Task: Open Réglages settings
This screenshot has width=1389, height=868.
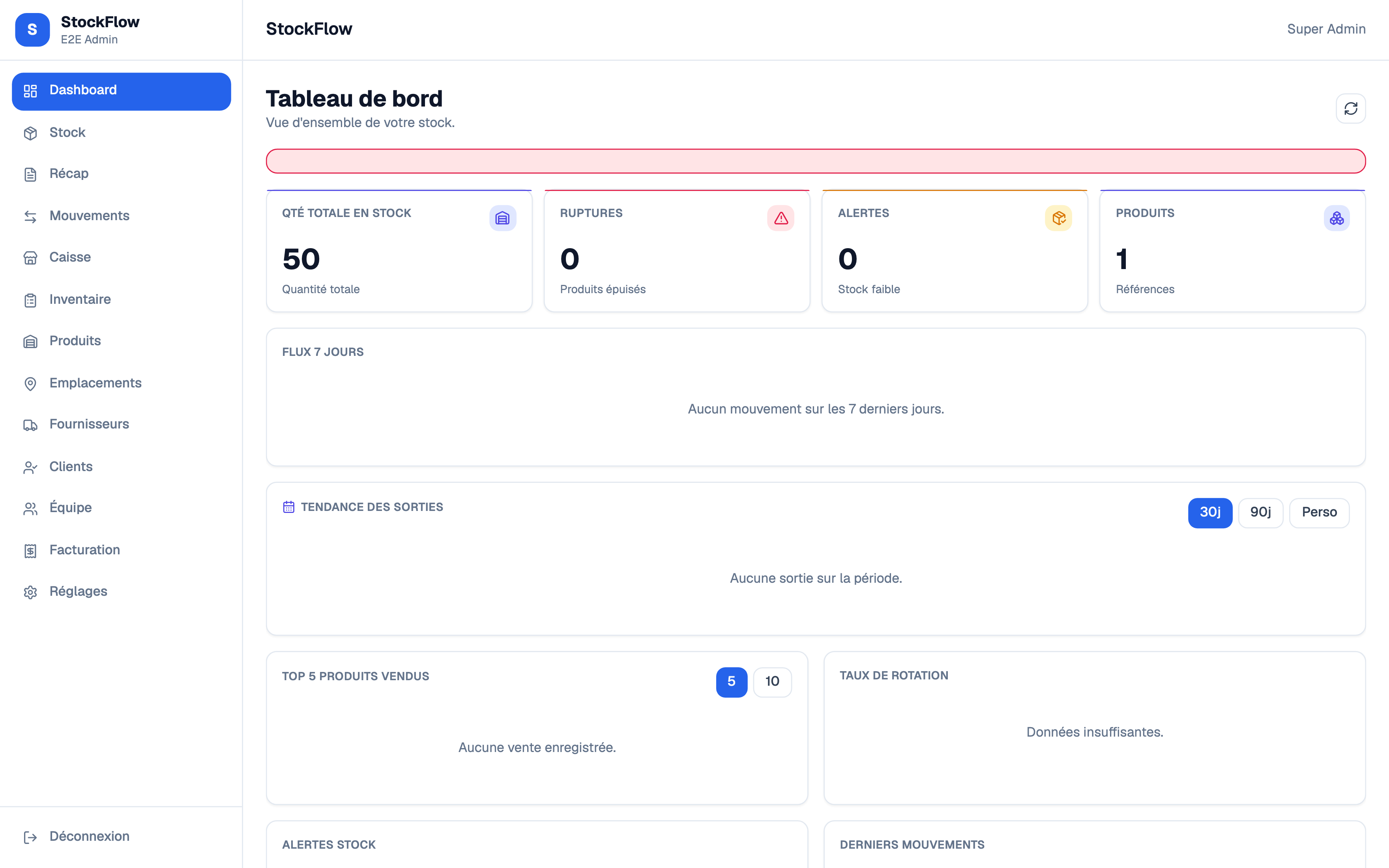Action: pyautogui.click(x=121, y=591)
